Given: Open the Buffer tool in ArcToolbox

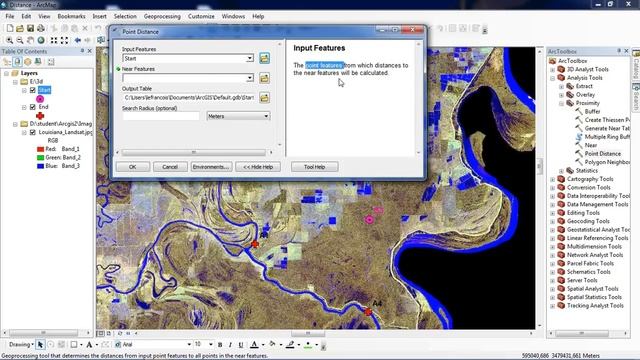Looking at the screenshot, I should 592,111.
